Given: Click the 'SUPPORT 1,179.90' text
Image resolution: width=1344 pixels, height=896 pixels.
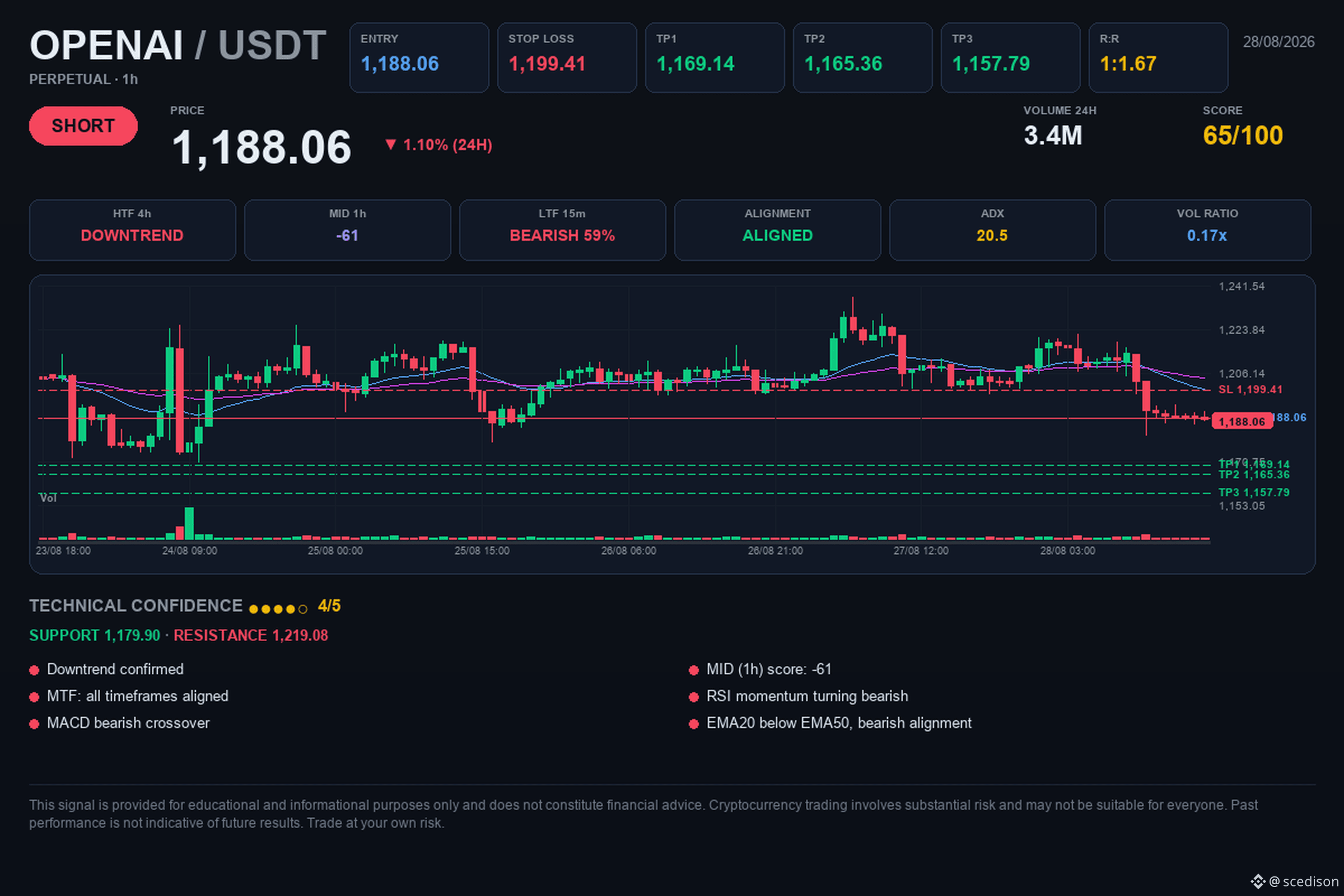Looking at the screenshot, I should pos(95,636).
